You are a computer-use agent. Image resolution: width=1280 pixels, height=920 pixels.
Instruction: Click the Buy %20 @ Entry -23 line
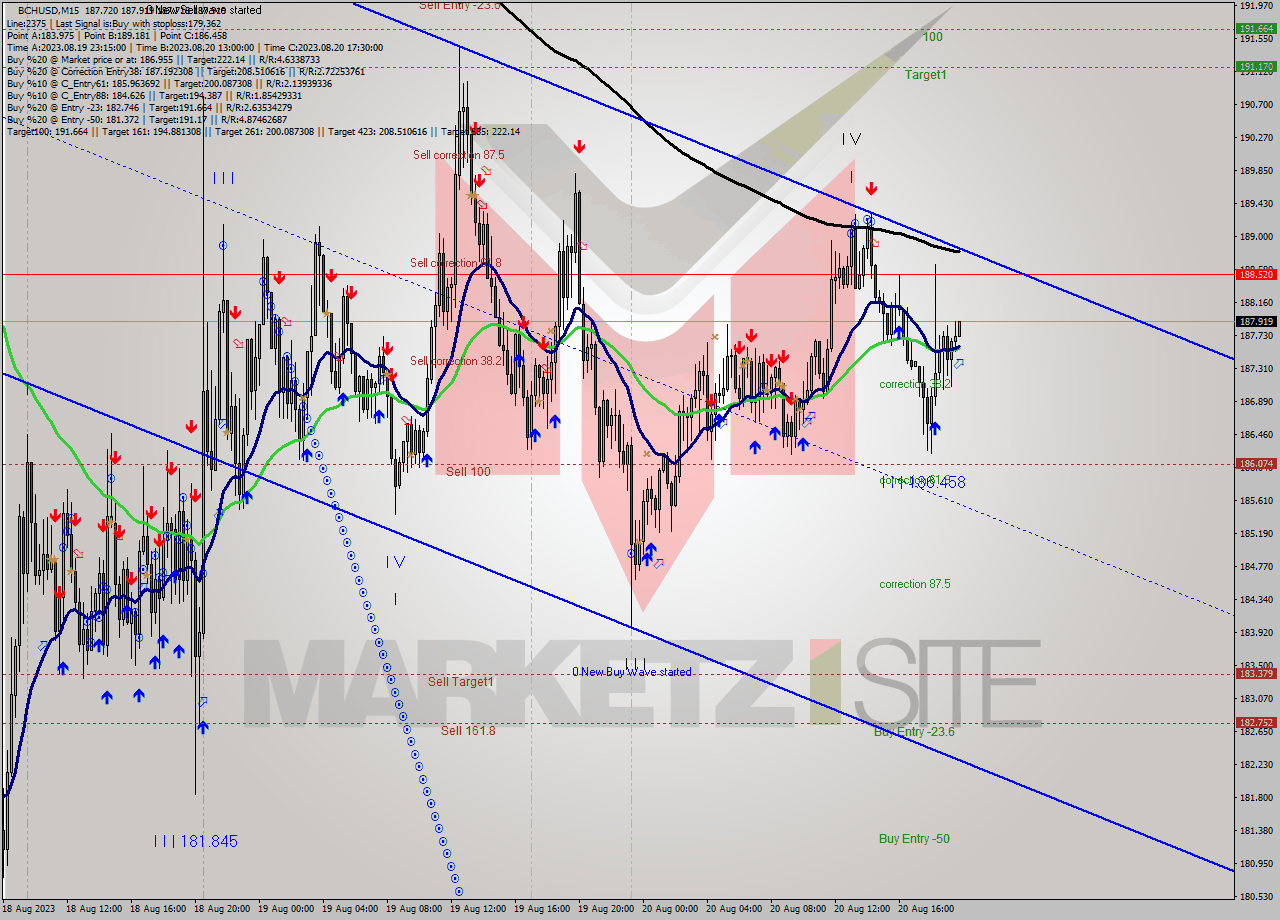point(149,108)
